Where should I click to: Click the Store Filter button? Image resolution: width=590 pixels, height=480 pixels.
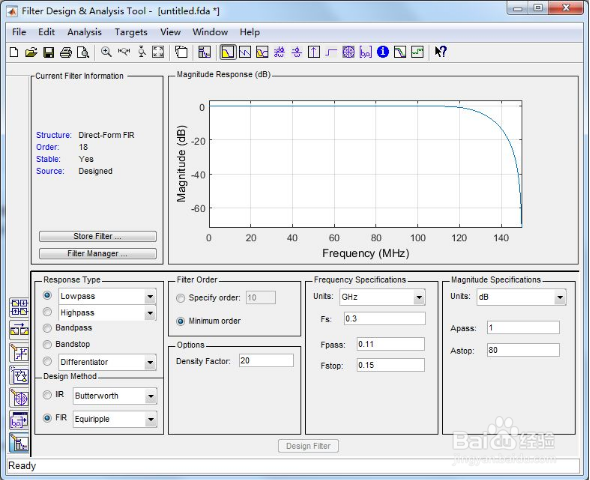97,236
